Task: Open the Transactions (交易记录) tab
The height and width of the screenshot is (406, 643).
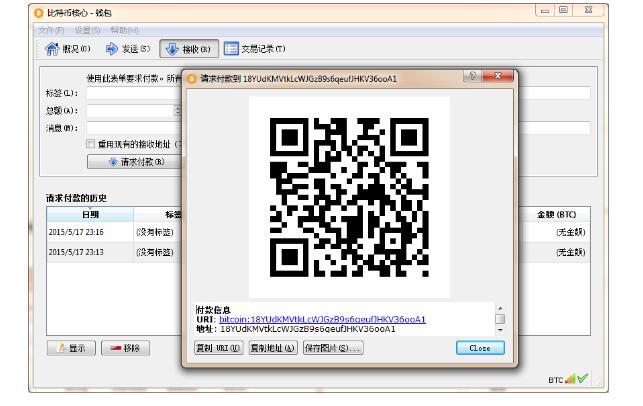Action: (254, 49)
